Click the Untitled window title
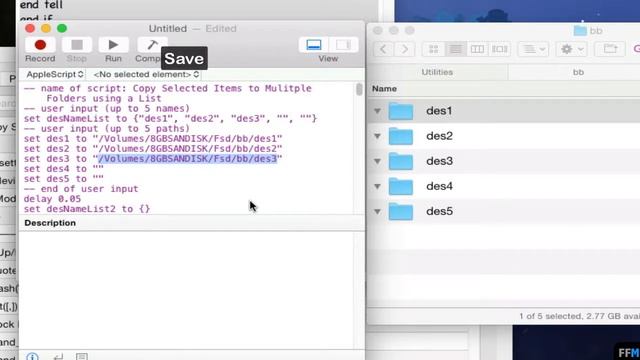 pos(168,29)
